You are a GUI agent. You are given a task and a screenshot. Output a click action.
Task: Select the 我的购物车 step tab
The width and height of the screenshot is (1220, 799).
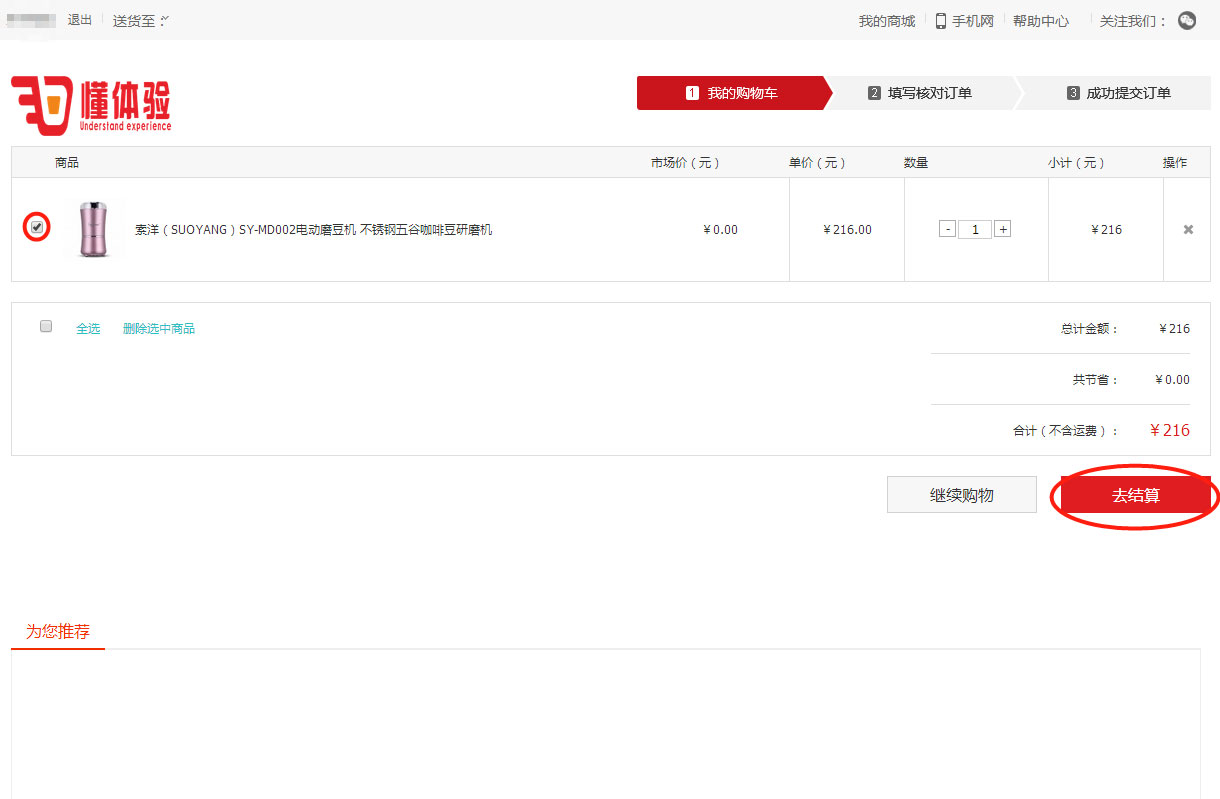click(x=732, y=93)
